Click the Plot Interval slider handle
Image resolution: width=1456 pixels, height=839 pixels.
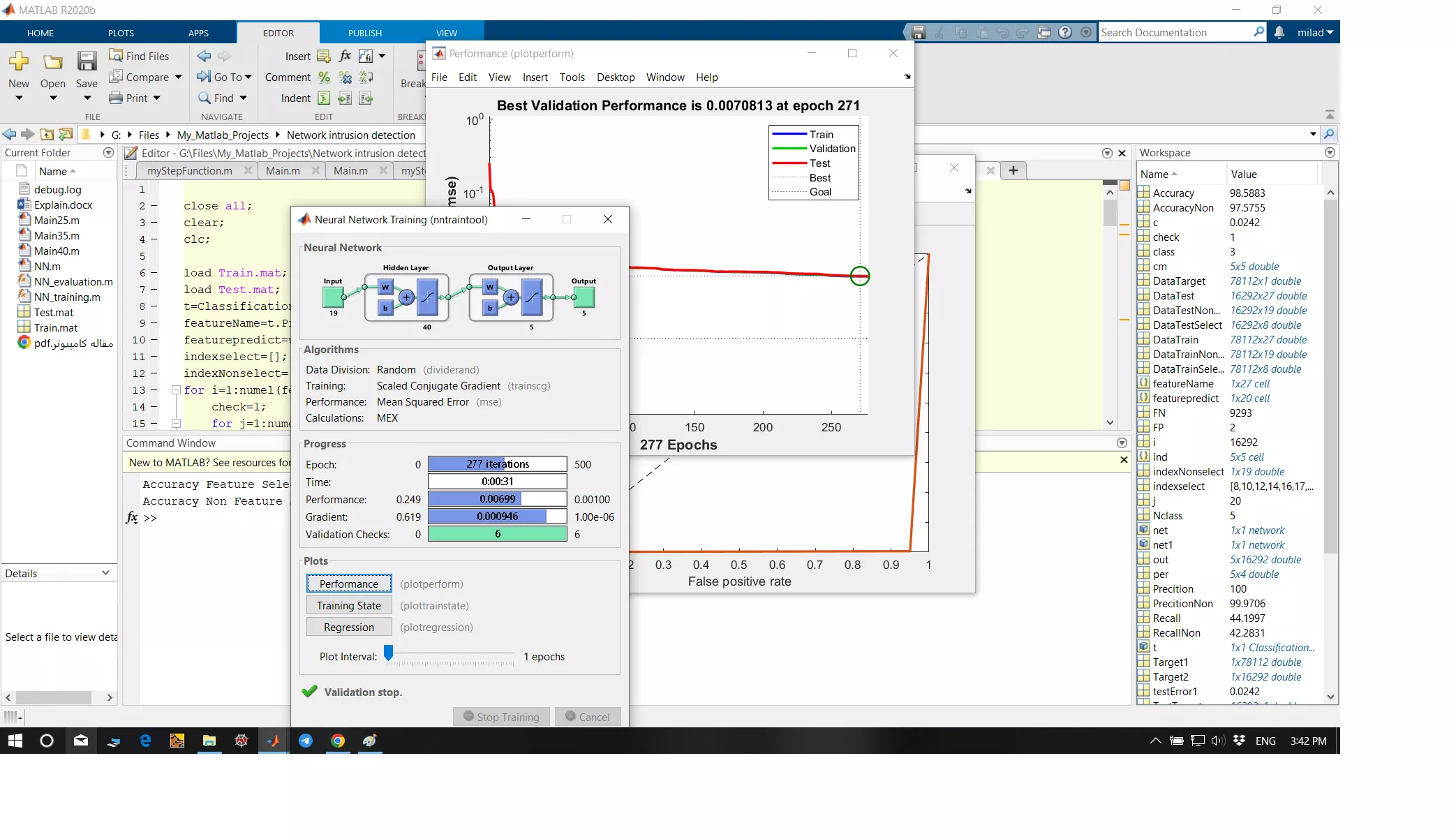pos(389,653)
